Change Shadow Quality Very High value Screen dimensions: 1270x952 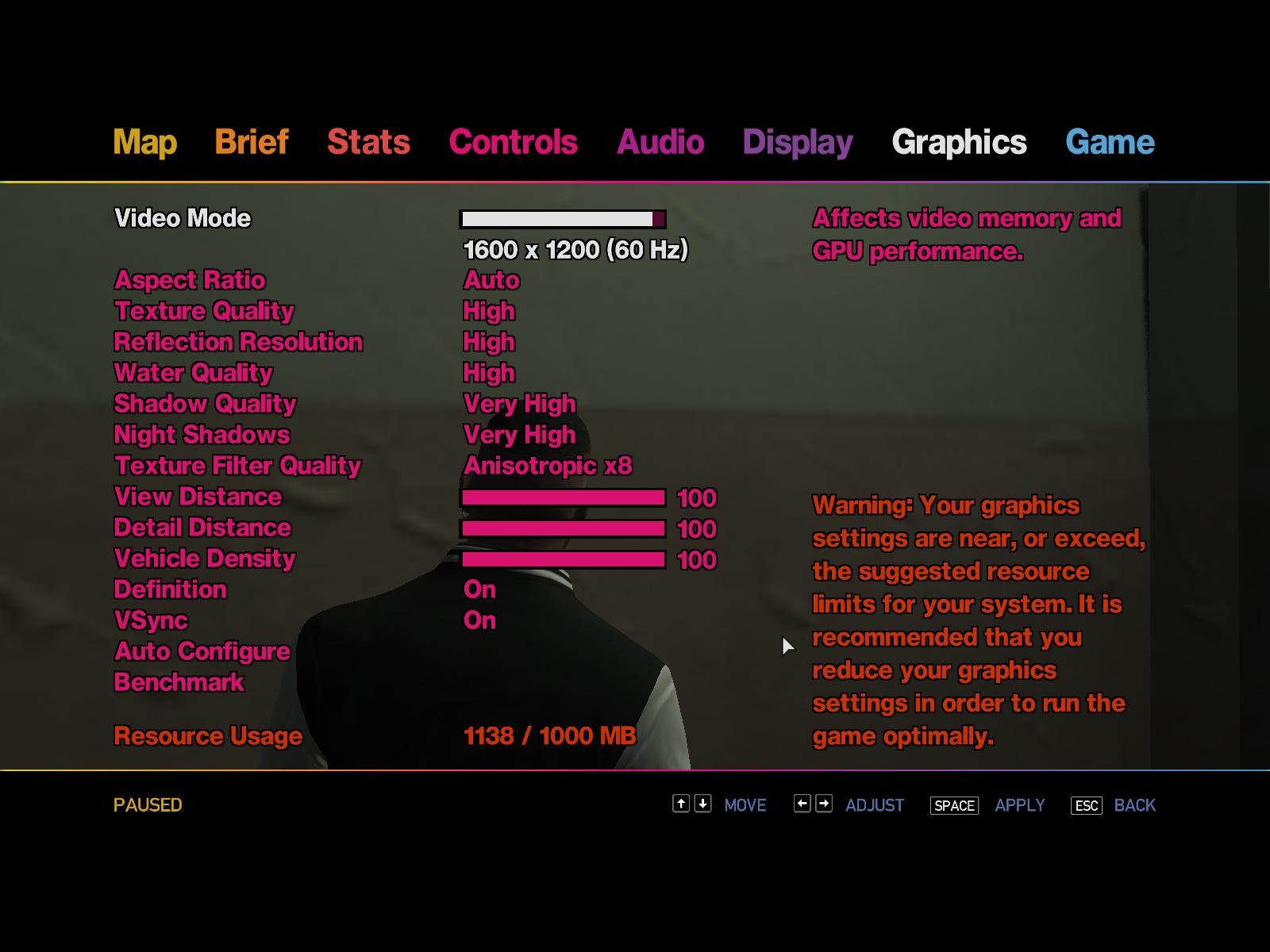(519, 404)
